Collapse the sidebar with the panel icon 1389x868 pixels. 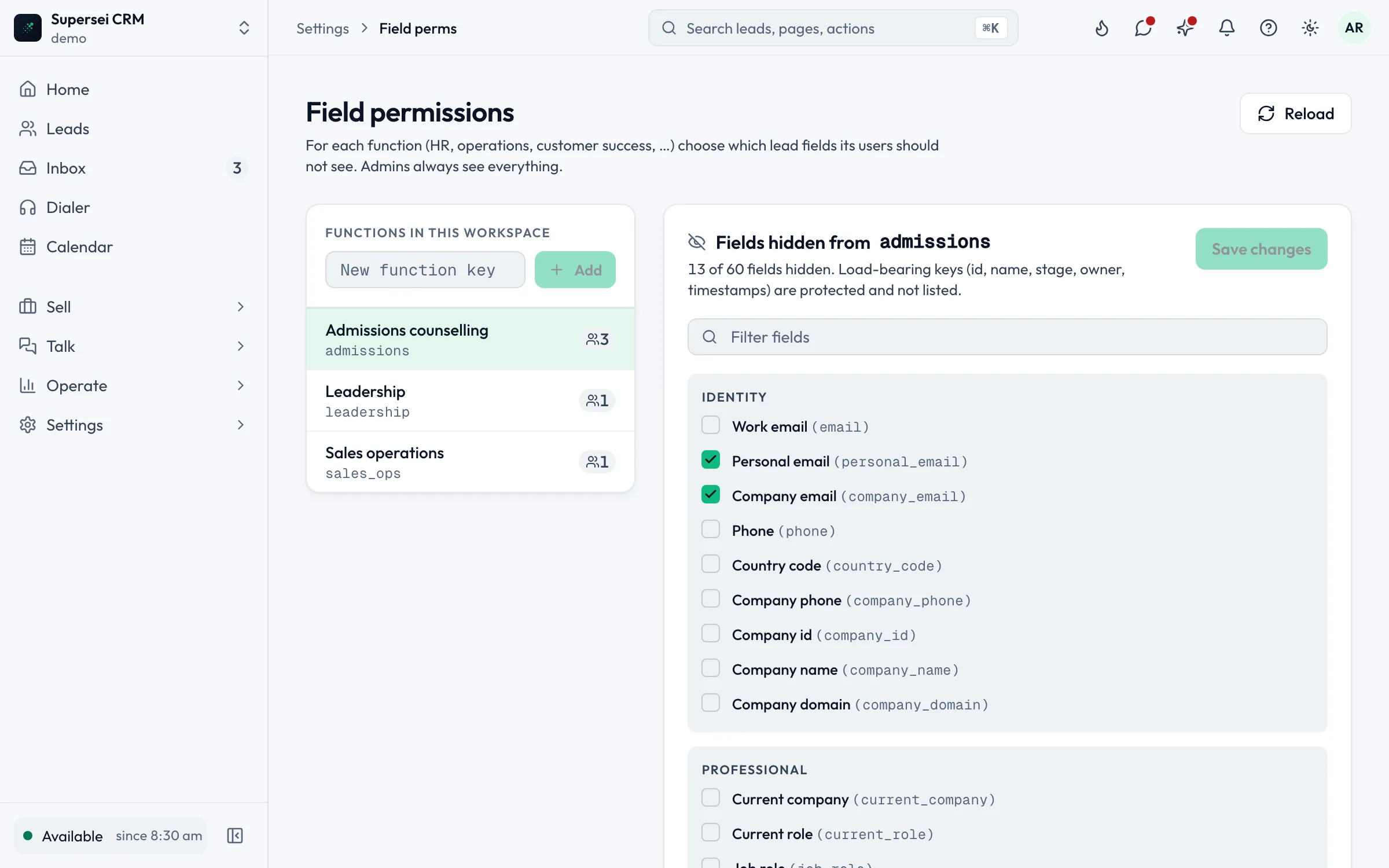[235, 836]
